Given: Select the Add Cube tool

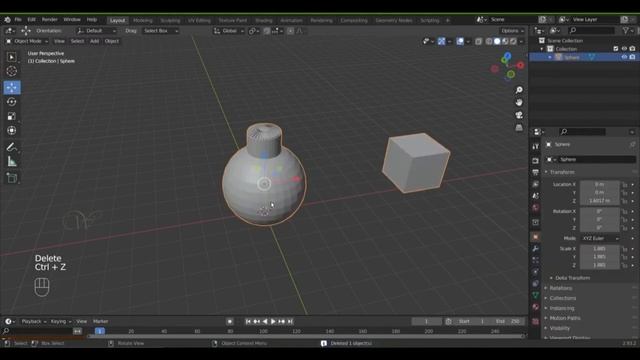Looking at the screenshot, I should (12, 178).
